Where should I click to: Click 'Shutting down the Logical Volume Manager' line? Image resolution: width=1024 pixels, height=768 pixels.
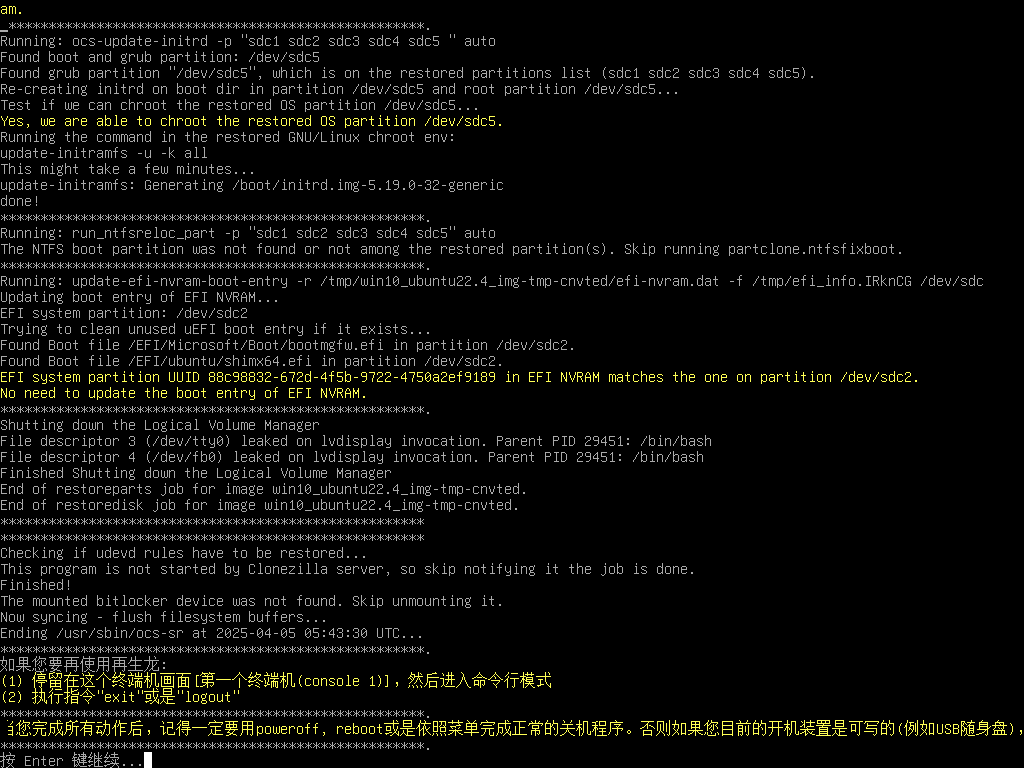[160, 425]
